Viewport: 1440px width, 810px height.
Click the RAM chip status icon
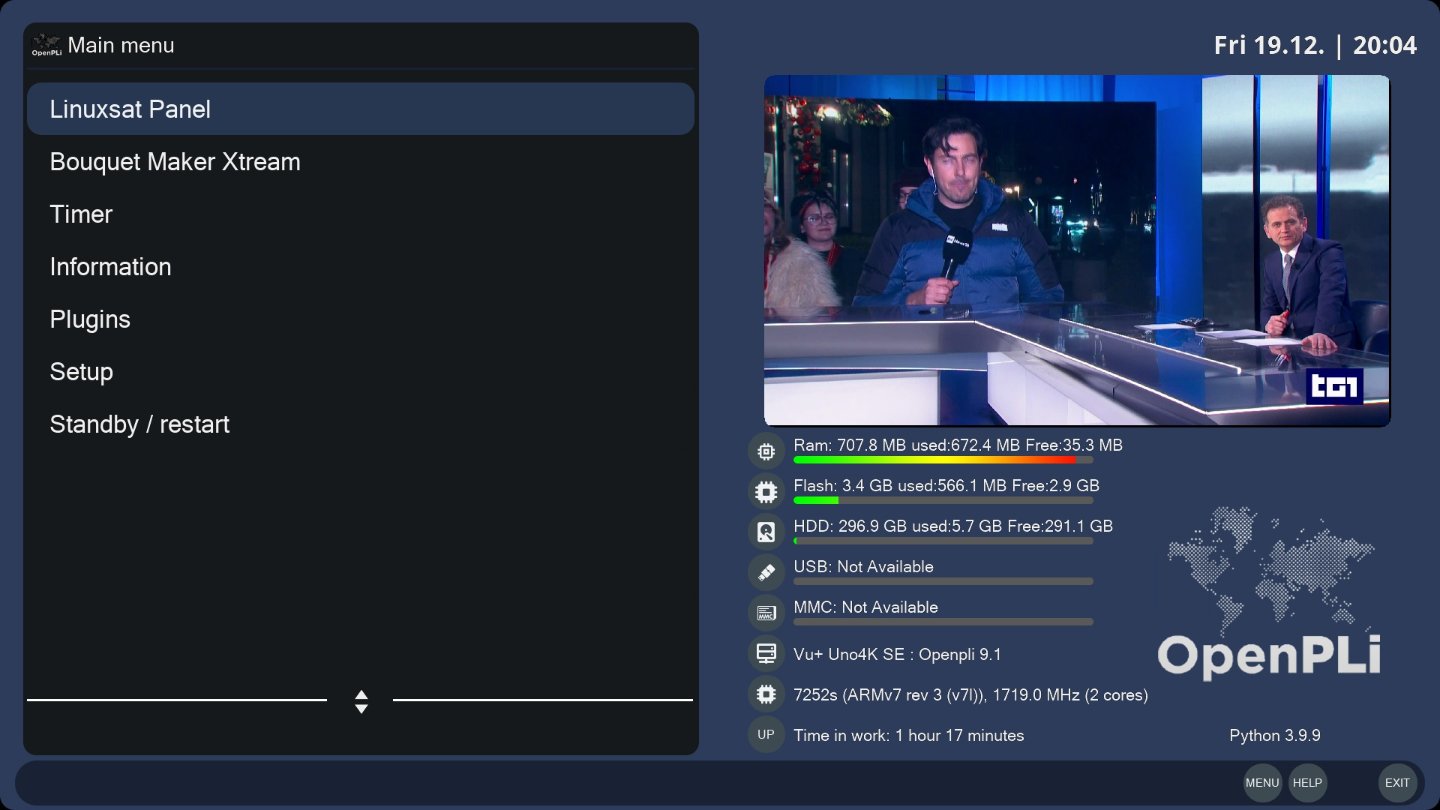coord(766,451)
